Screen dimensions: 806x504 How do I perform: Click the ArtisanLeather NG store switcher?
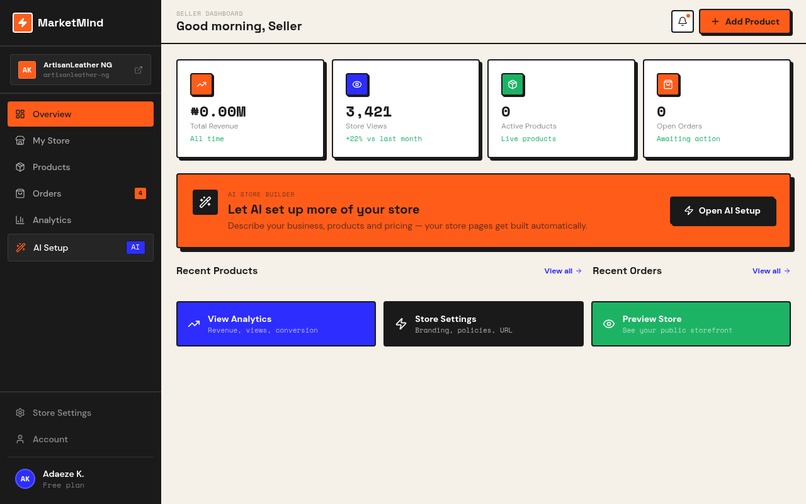pyautogui.click(x=81, y=70)
